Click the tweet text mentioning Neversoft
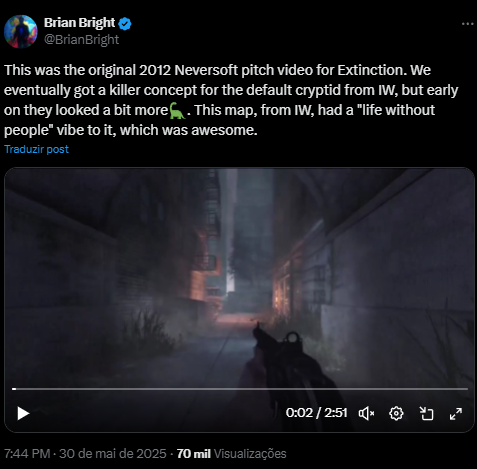 coord(231,100)
